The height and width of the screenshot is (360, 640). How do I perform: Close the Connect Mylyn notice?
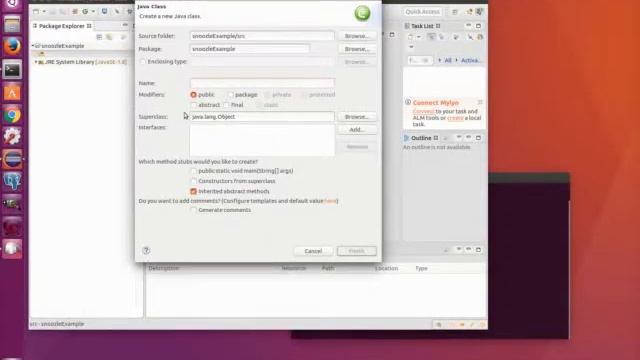pos(480,102)
